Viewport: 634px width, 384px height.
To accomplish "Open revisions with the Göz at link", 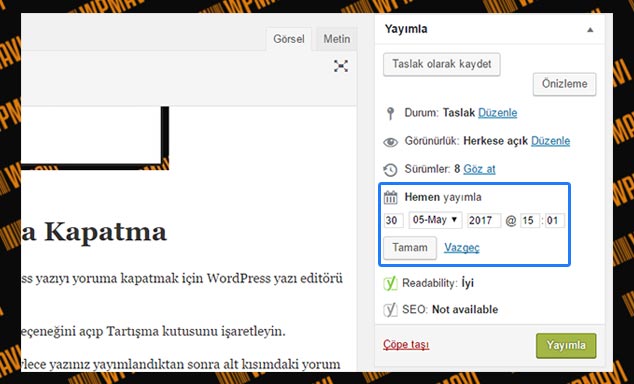I will pos(479,169).
